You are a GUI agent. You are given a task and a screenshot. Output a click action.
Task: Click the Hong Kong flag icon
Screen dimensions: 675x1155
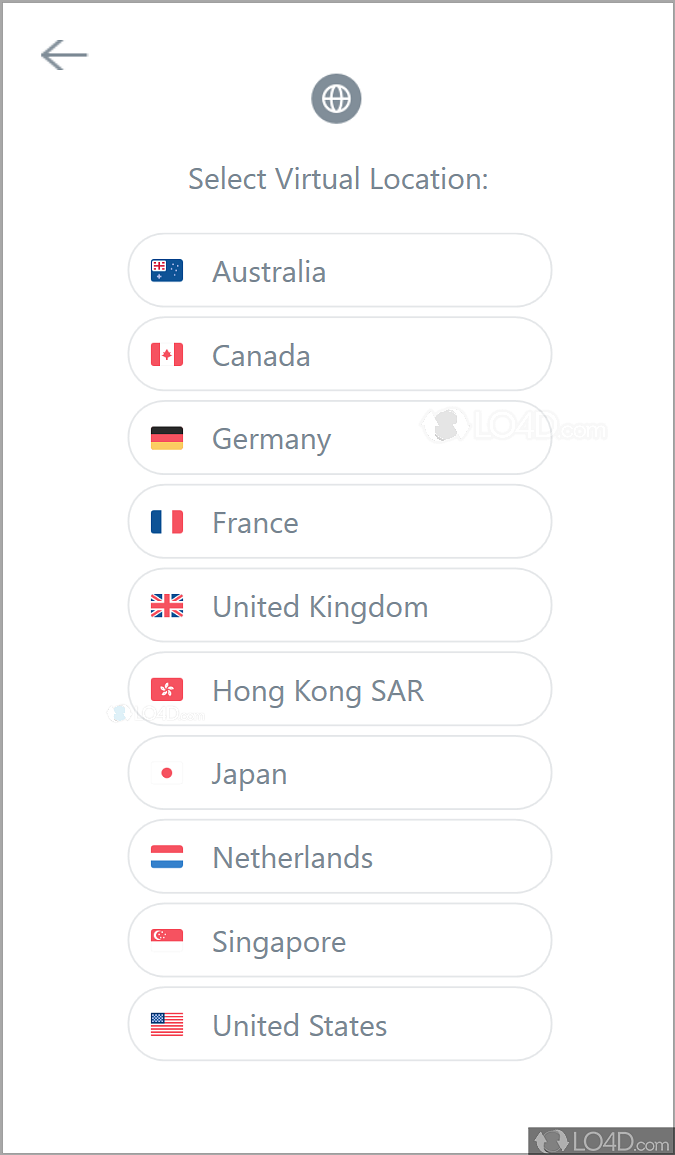point(167,690)
